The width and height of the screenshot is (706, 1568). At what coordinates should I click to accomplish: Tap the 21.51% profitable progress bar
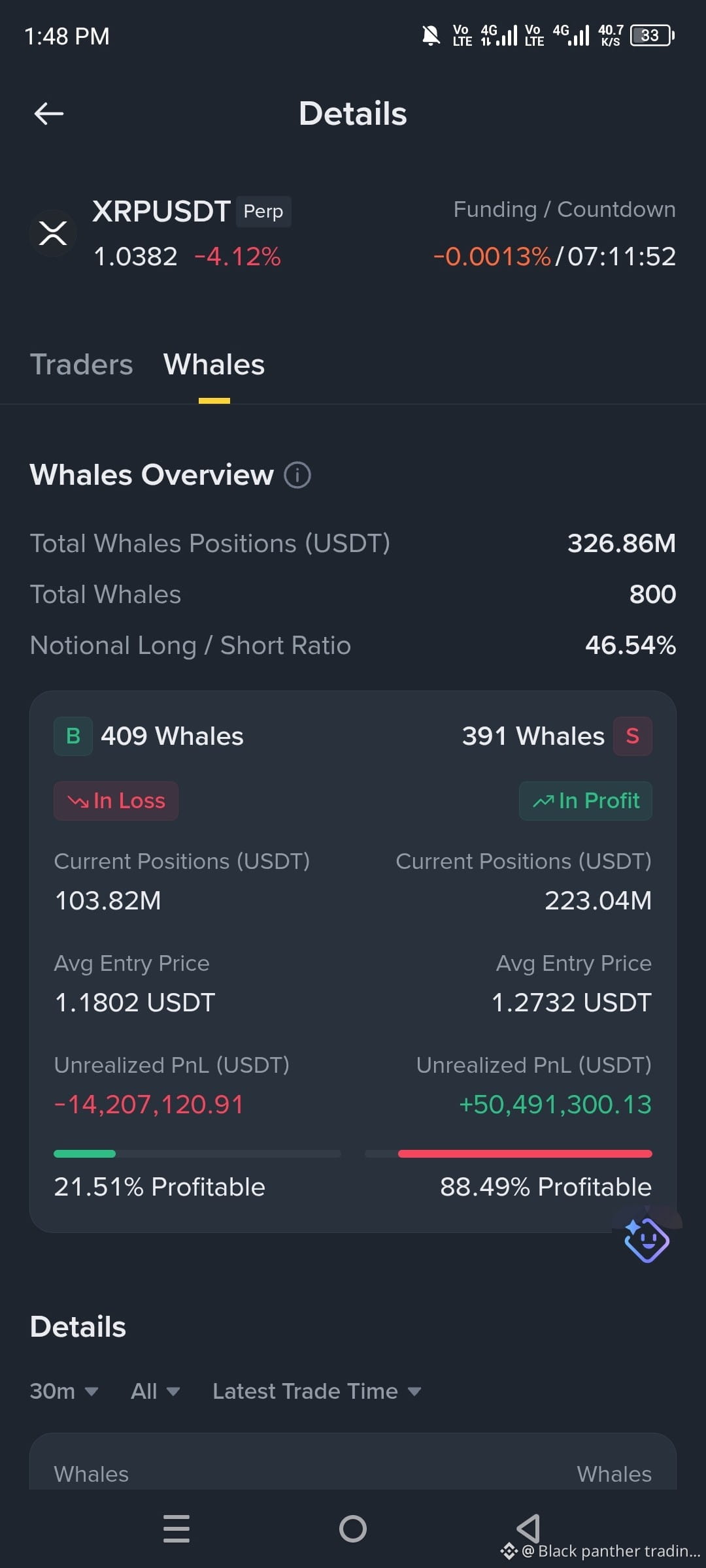point(197,1154)
